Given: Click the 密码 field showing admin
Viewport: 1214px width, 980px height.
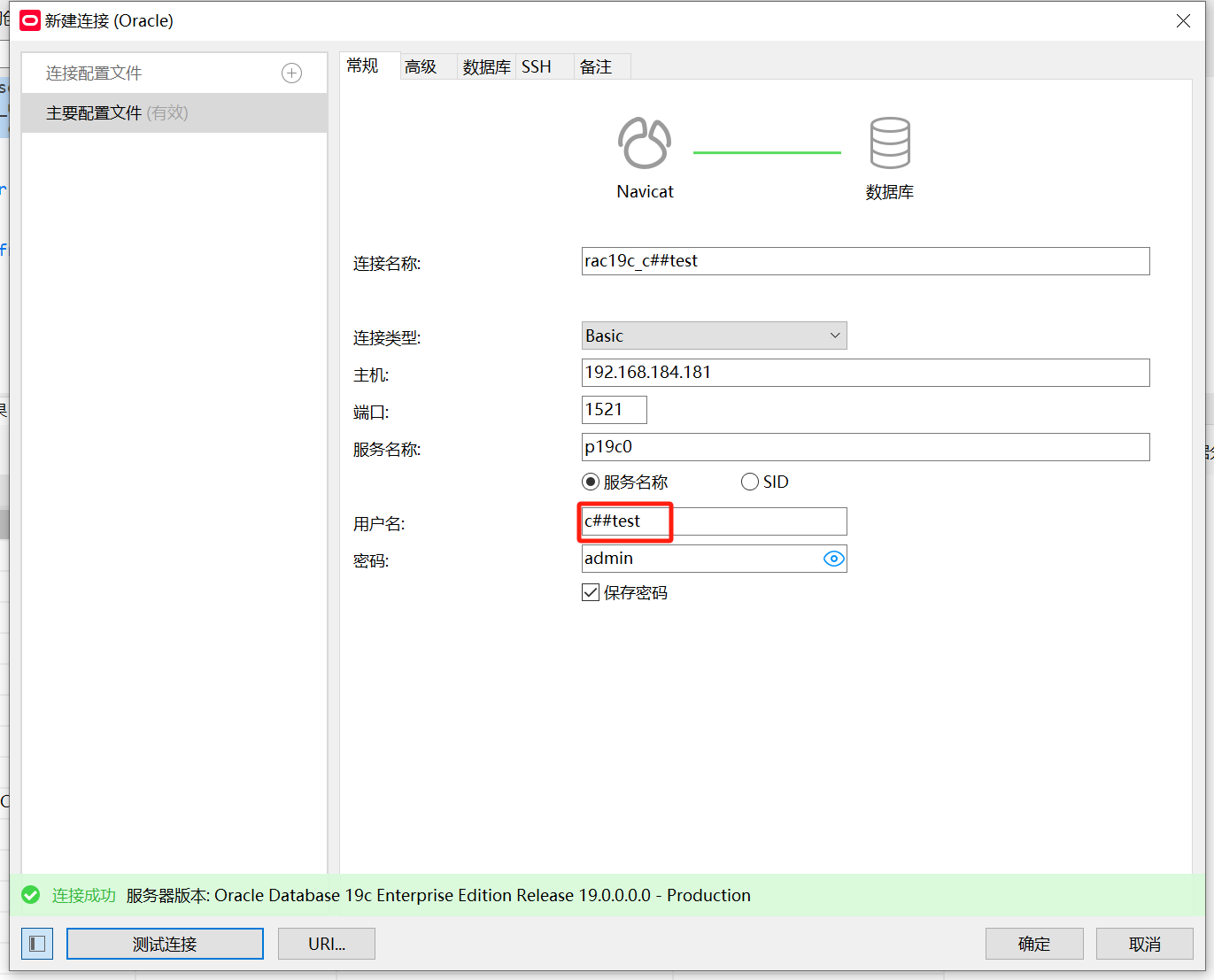Looking at the screenshot, I should tap(714, 559).
